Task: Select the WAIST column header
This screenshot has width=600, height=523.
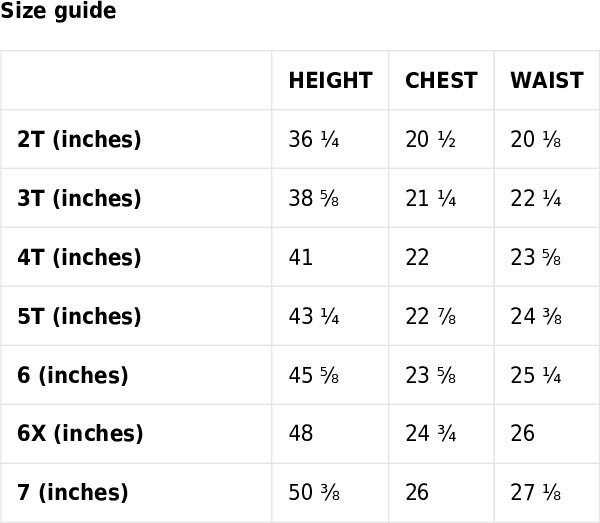Action: click(547, 80)
